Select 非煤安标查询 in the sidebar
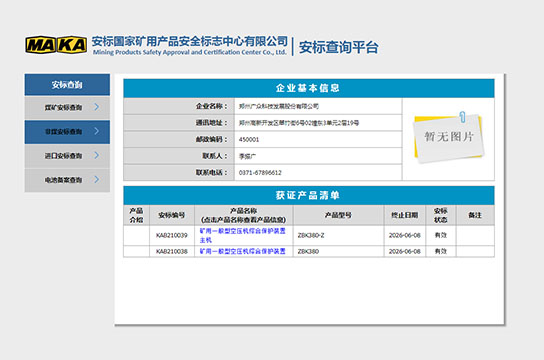This screenshot has width=544, height=360. coord(67,132)
